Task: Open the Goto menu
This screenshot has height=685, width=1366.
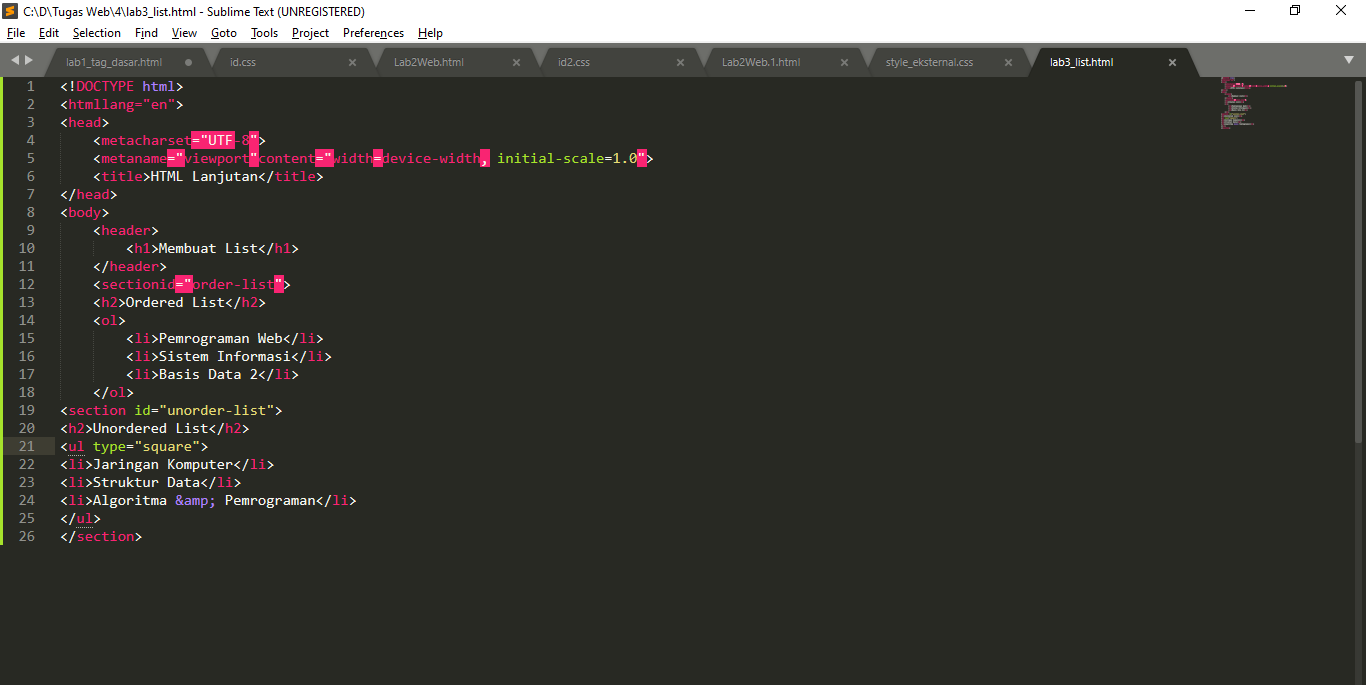Action: (x=223, y=33)
